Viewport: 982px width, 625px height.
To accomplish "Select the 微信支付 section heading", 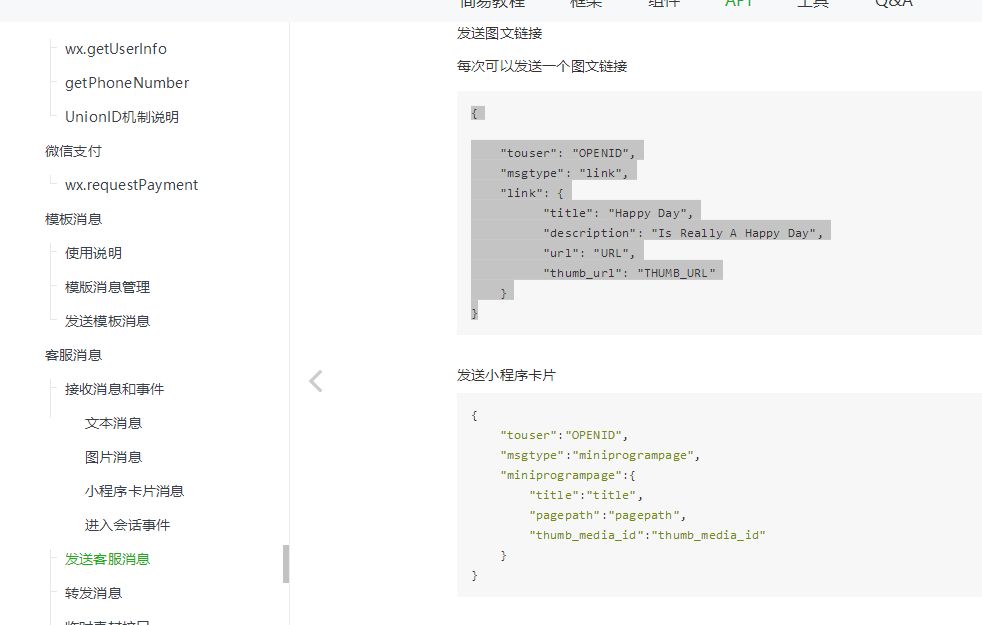I will click(73, 151).
